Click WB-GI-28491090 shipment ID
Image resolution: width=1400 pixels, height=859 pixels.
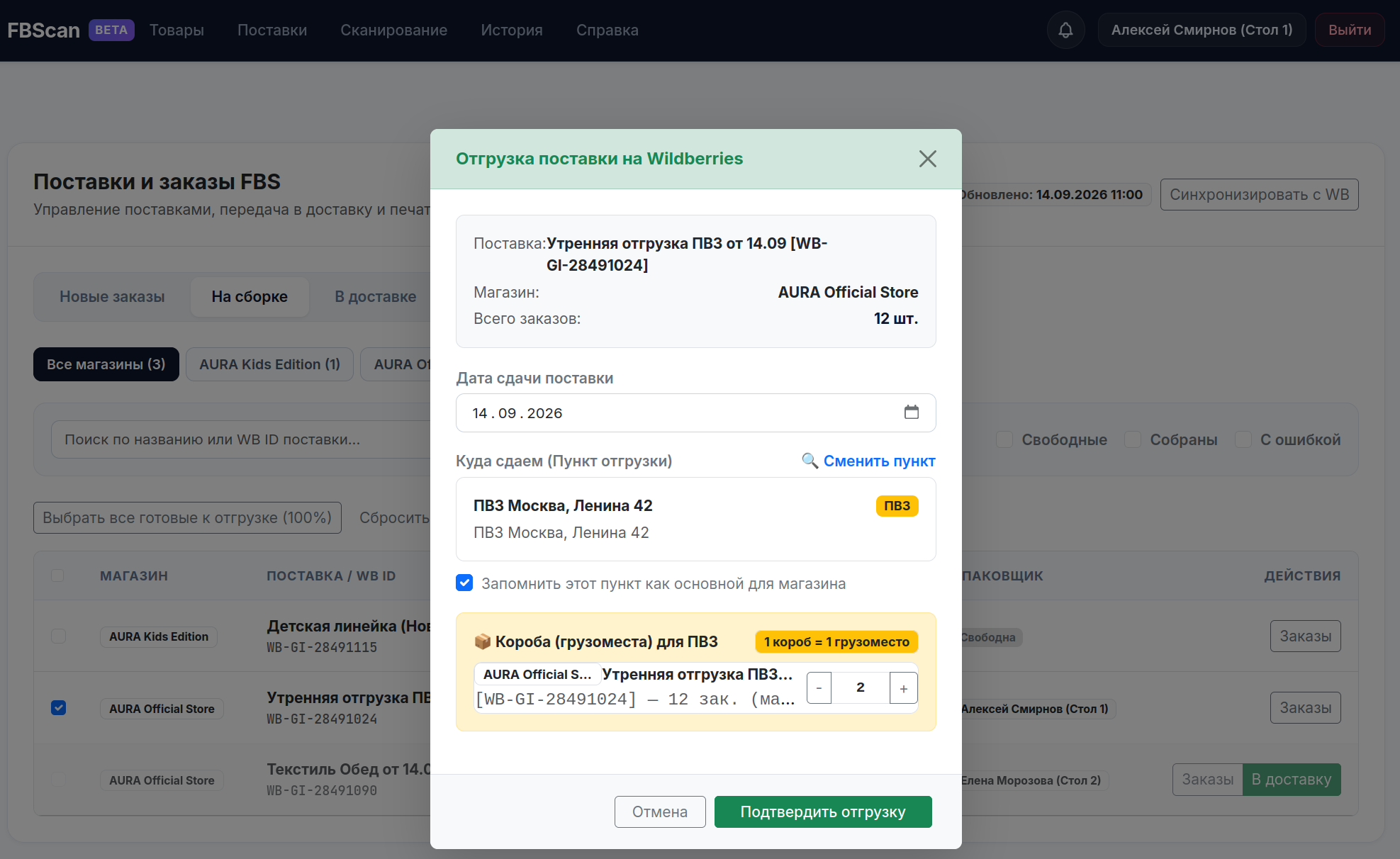click(x=322, y=790)
